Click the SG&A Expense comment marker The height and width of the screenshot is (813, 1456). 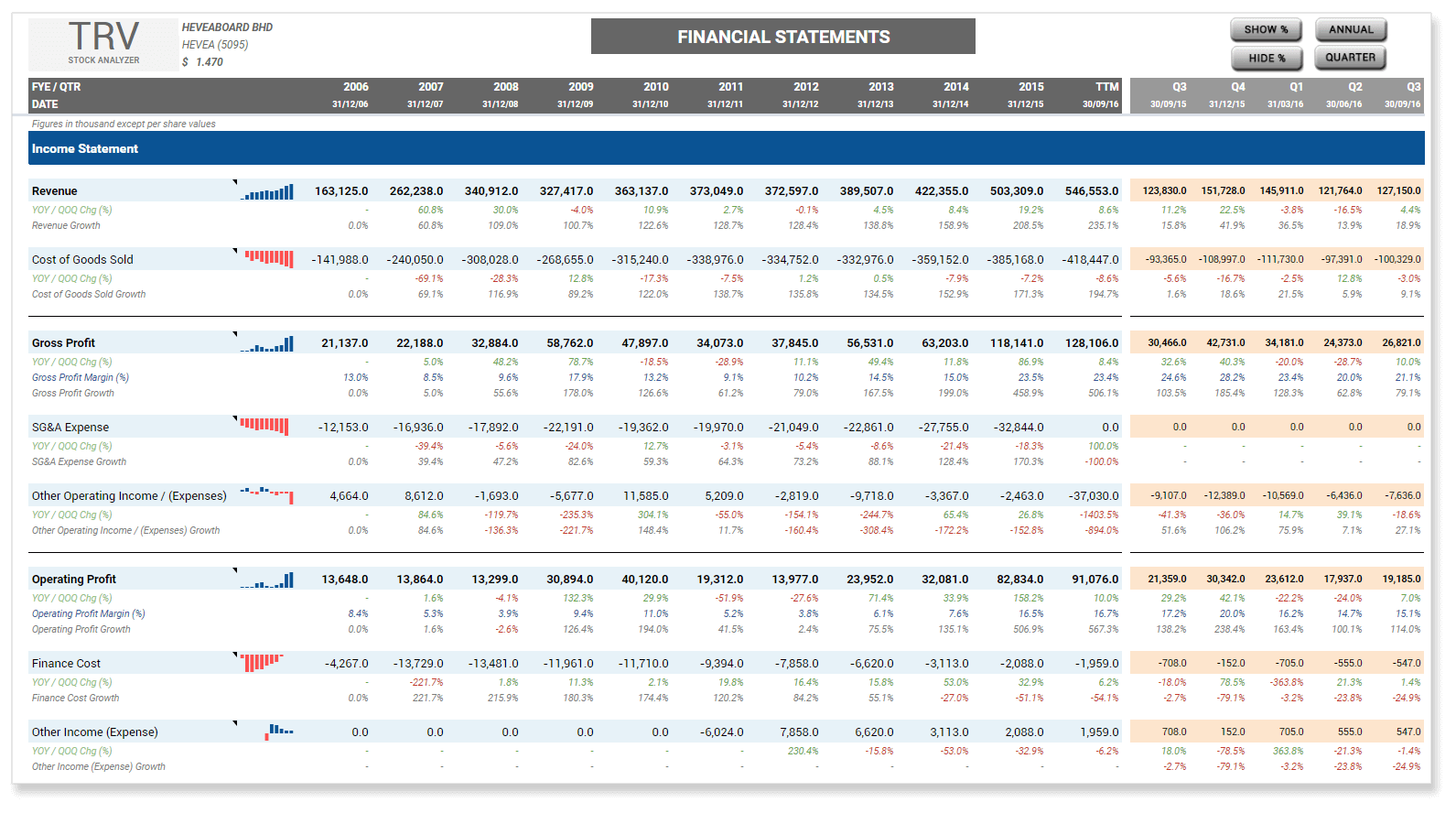point(235,417)
